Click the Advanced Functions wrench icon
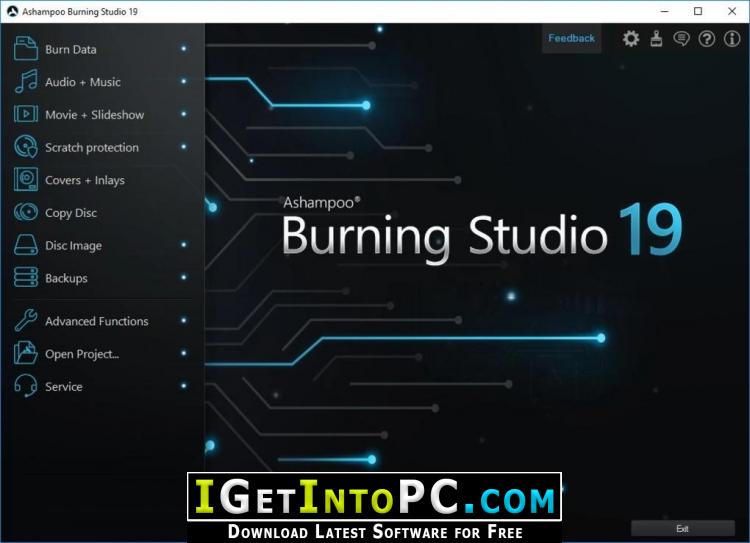 tap(26, 321)
